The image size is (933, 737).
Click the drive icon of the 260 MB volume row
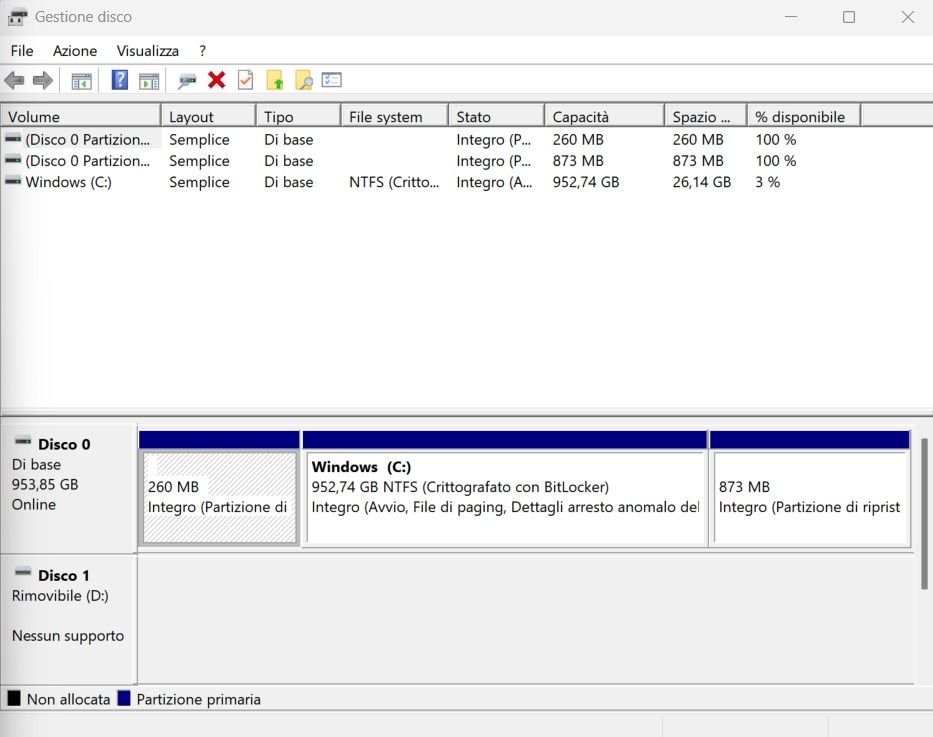(13, 139)
